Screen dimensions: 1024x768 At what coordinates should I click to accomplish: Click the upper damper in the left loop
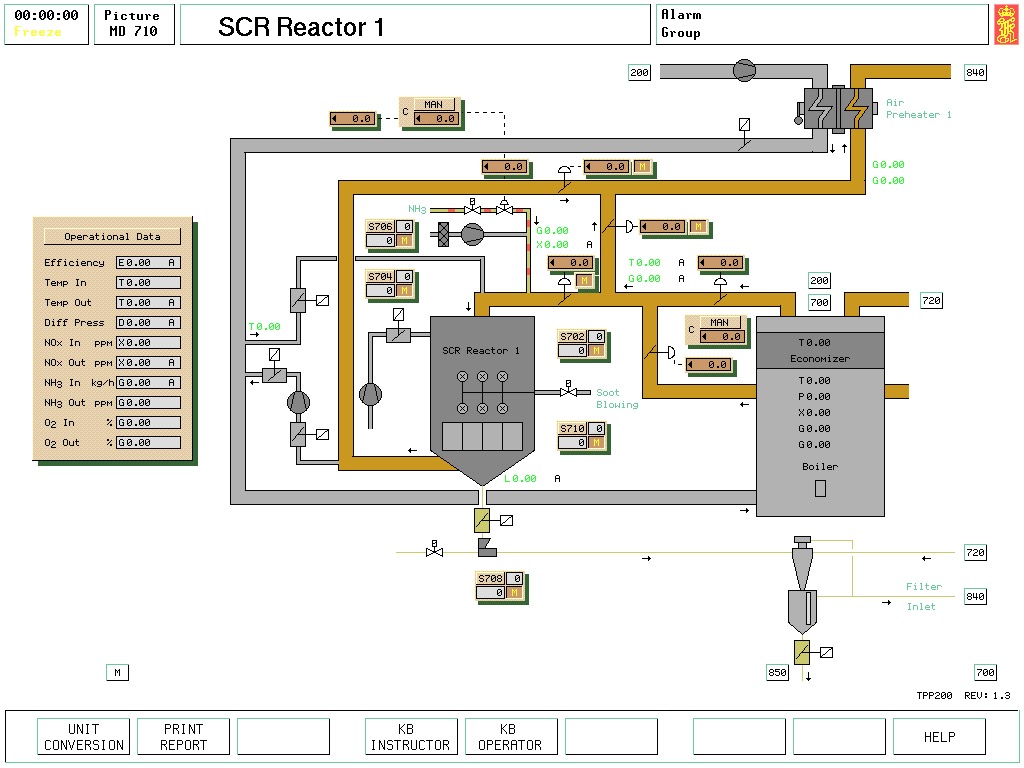click(x=298, y=300)
